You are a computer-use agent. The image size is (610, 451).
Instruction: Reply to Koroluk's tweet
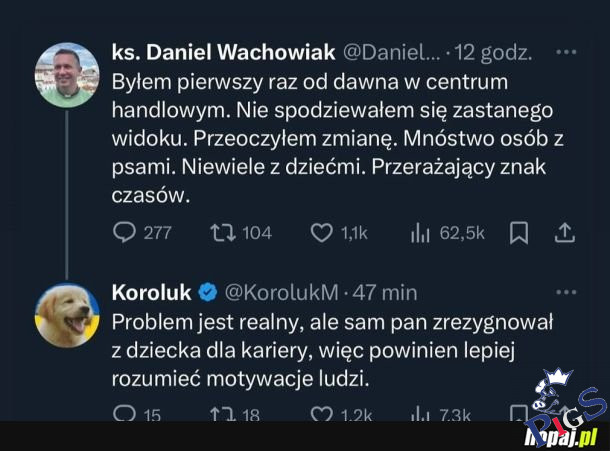pyautogui.click(x=125, y=414)
